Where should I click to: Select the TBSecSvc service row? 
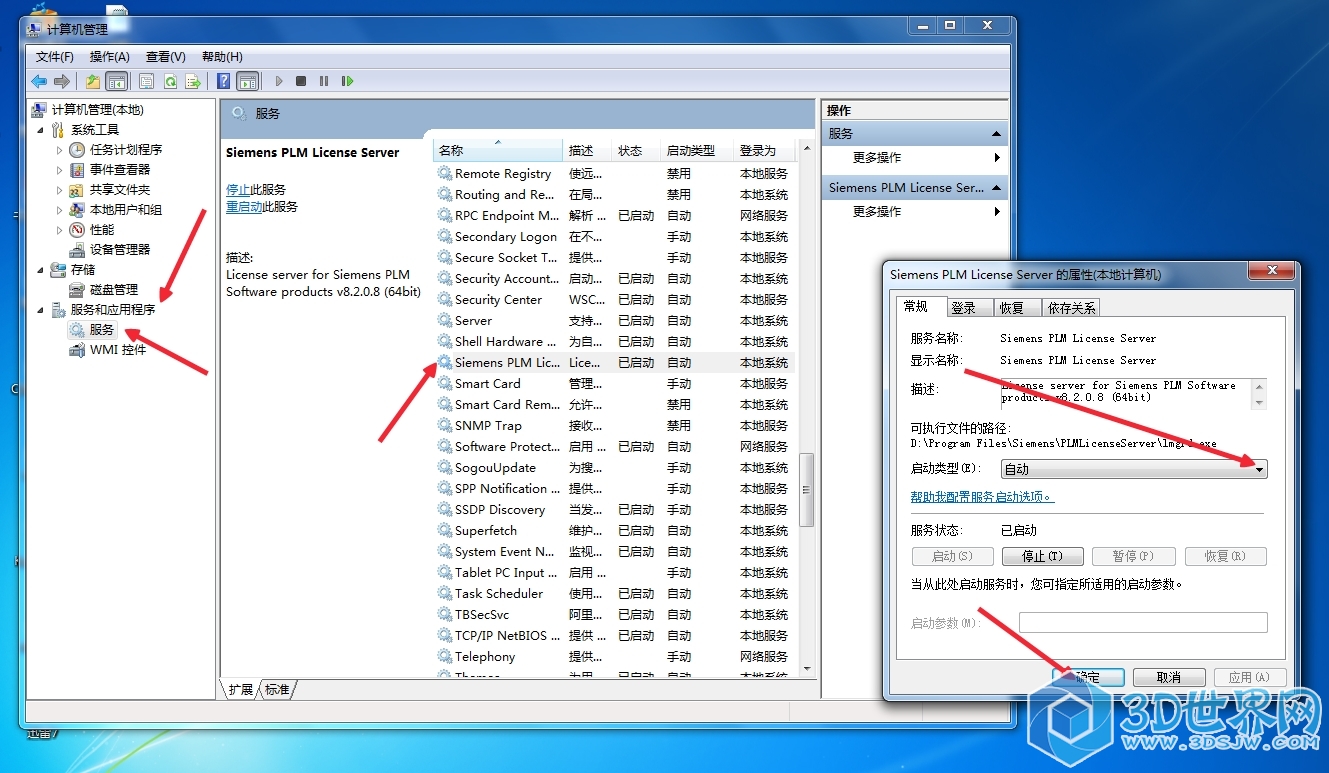click(x=614, y=615)
